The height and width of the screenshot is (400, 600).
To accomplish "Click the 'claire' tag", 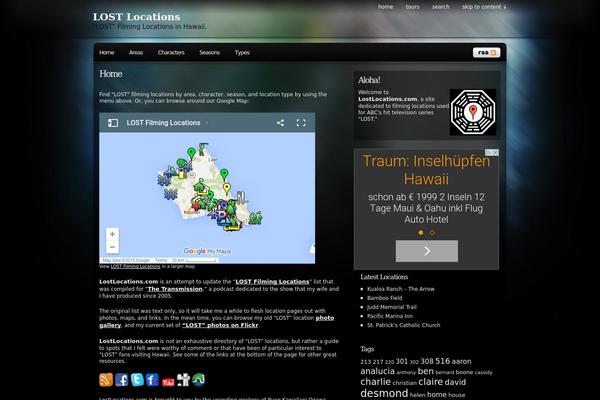I will click(430, 382).
